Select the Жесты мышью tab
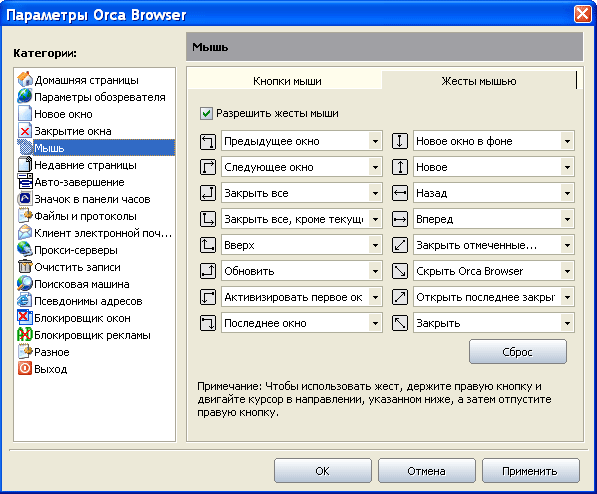The image size is (597, 494). pyautogui.click(x=479, y=81)
